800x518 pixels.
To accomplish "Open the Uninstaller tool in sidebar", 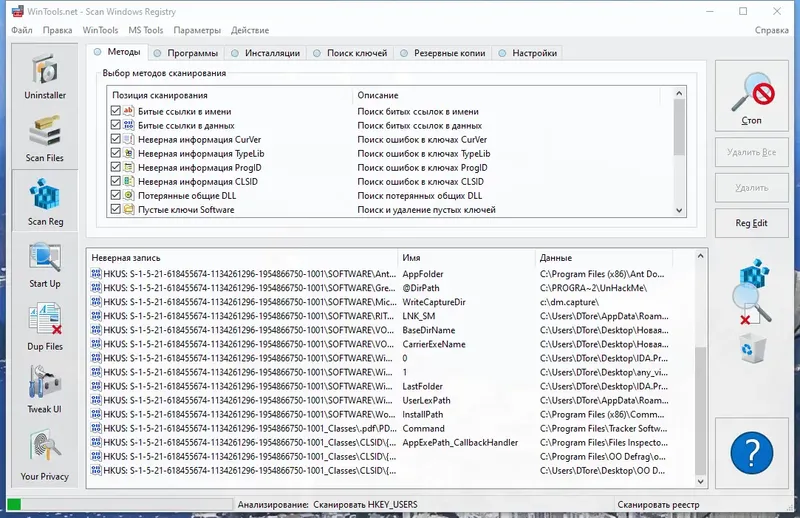I will click(x=45, y=76).
